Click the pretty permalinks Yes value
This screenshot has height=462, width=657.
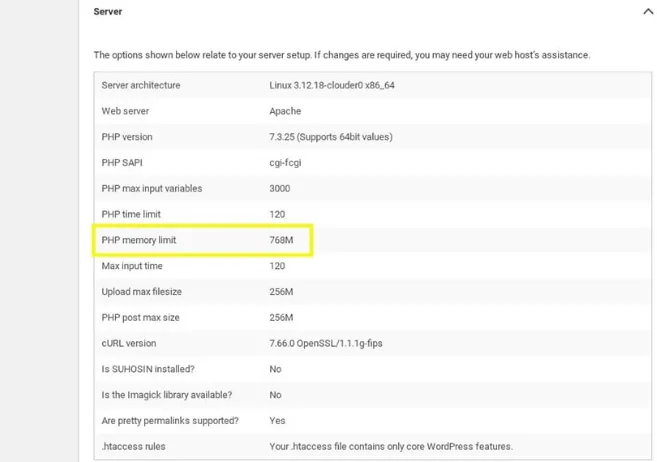(x=277, y=421)
